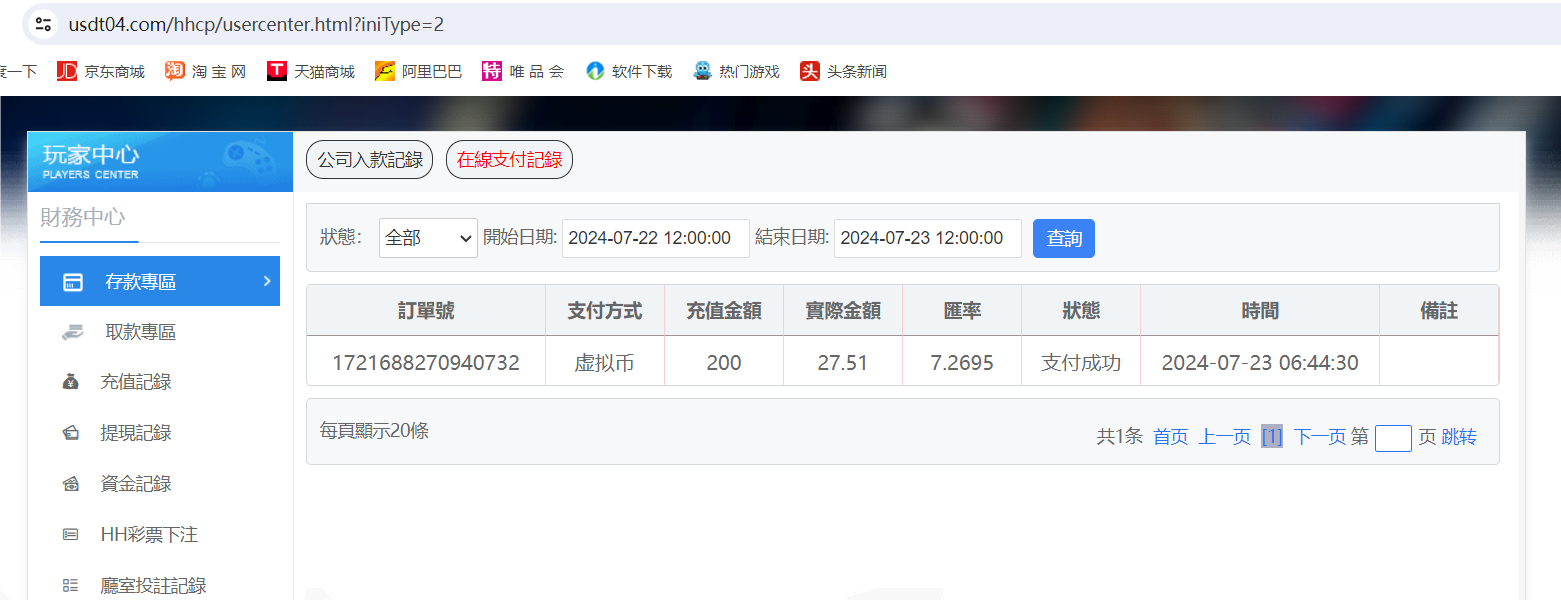Click the 取款專區 withdrawal icon

(x=70, y=331)
